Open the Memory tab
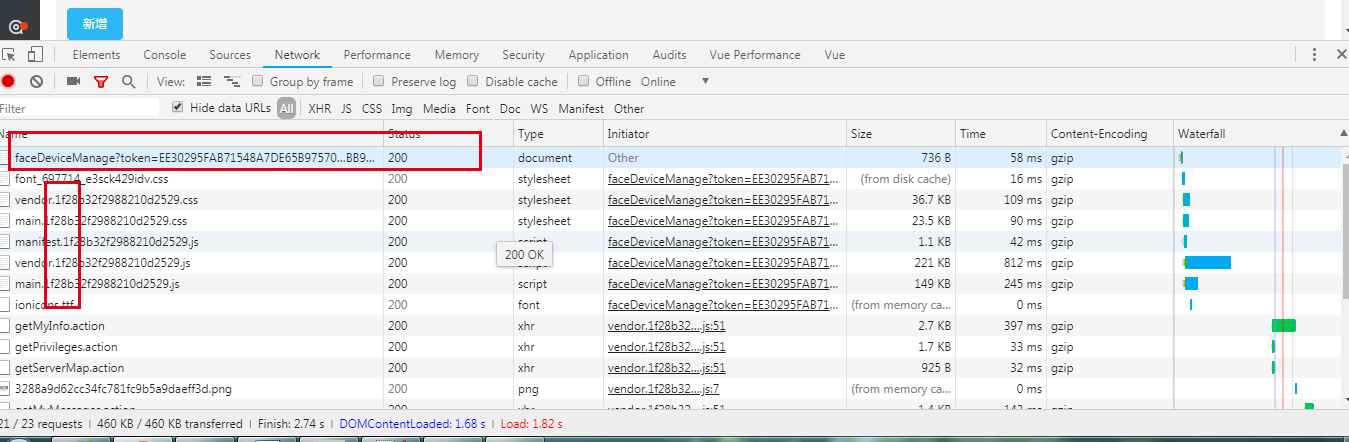This screenshot has width=1349, height=442. [x=456, y=55]
